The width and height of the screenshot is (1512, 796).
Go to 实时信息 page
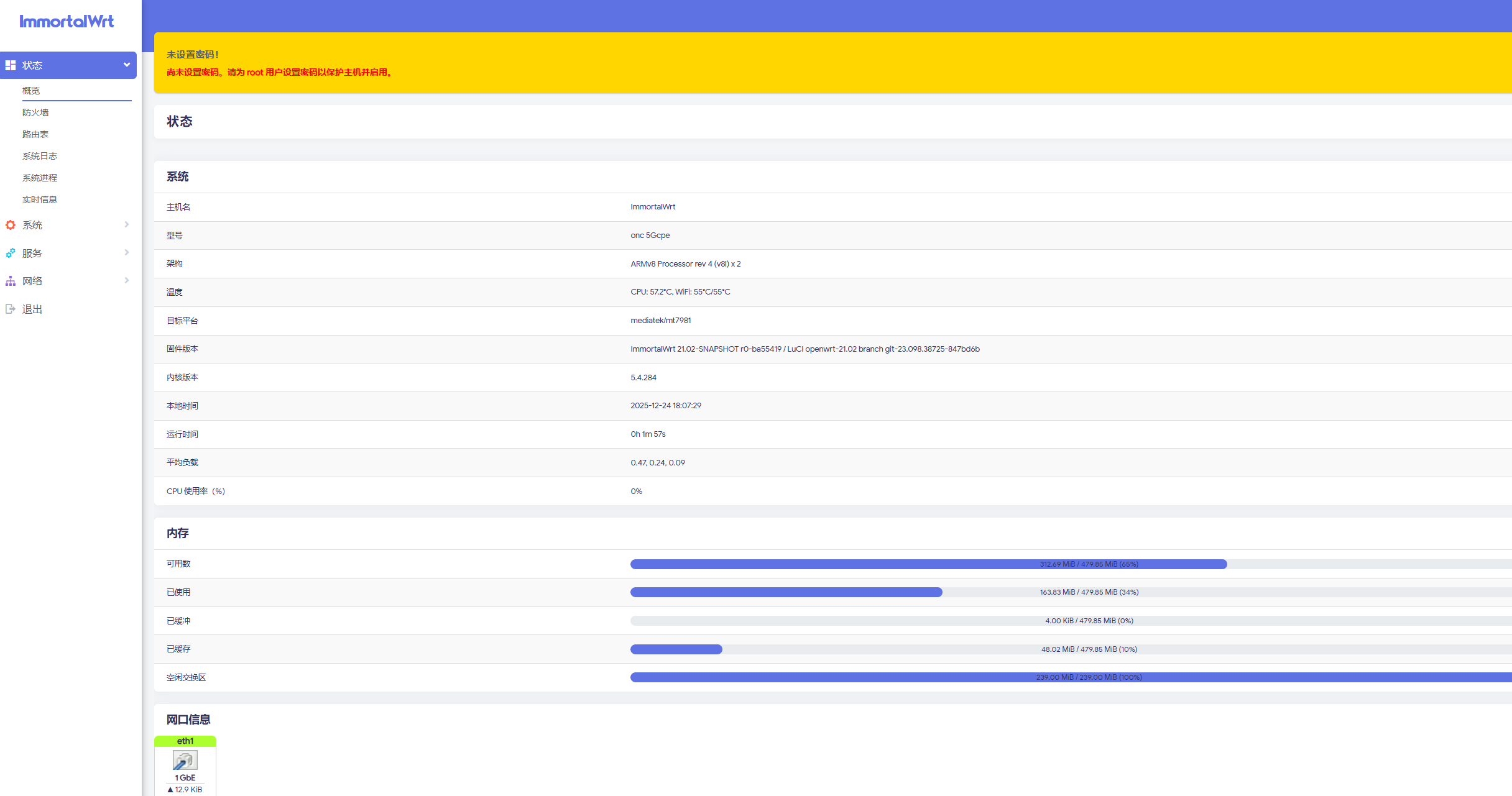[x=40, y=199]
